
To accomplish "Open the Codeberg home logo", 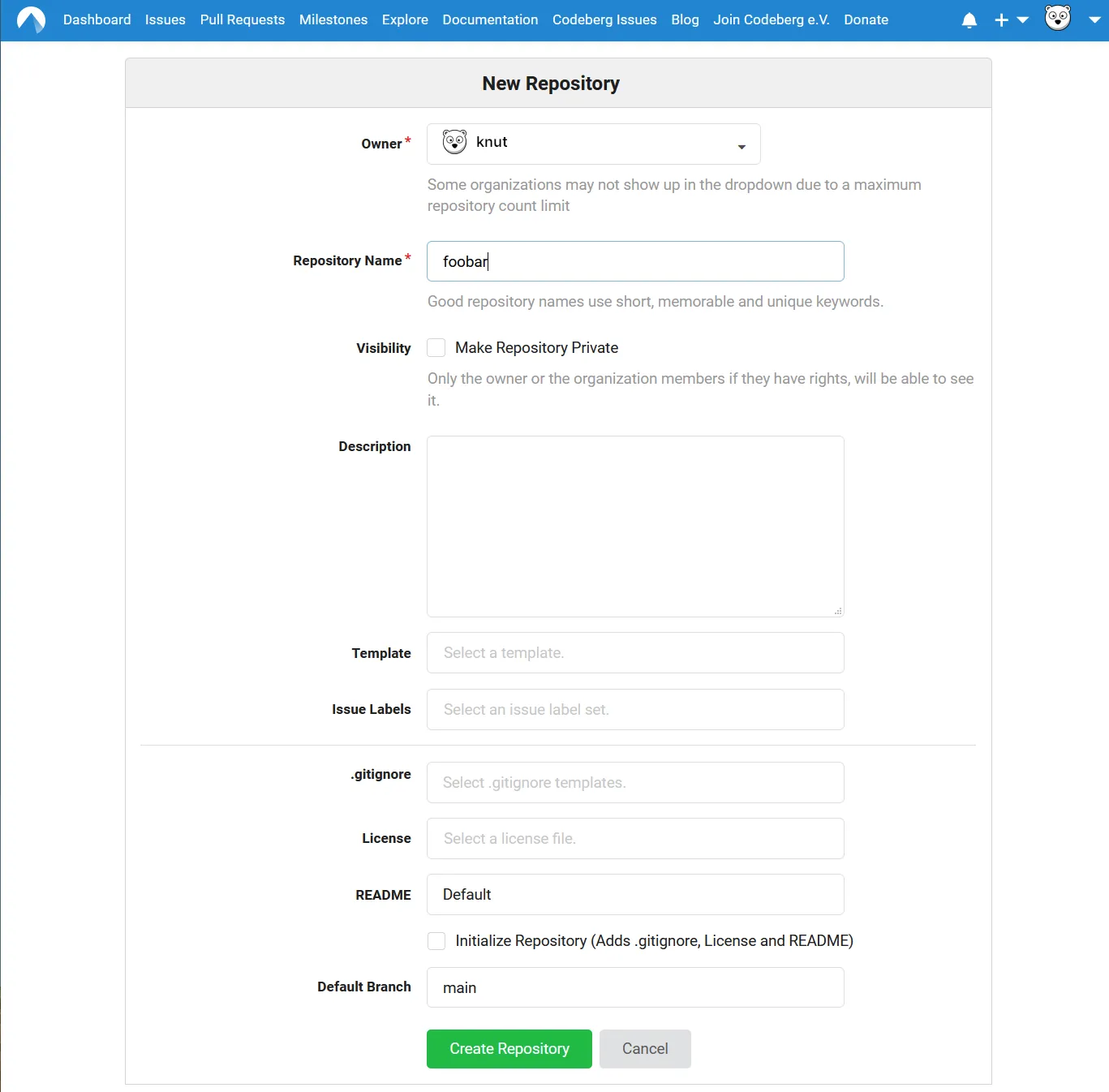I will tap(31, 19).
